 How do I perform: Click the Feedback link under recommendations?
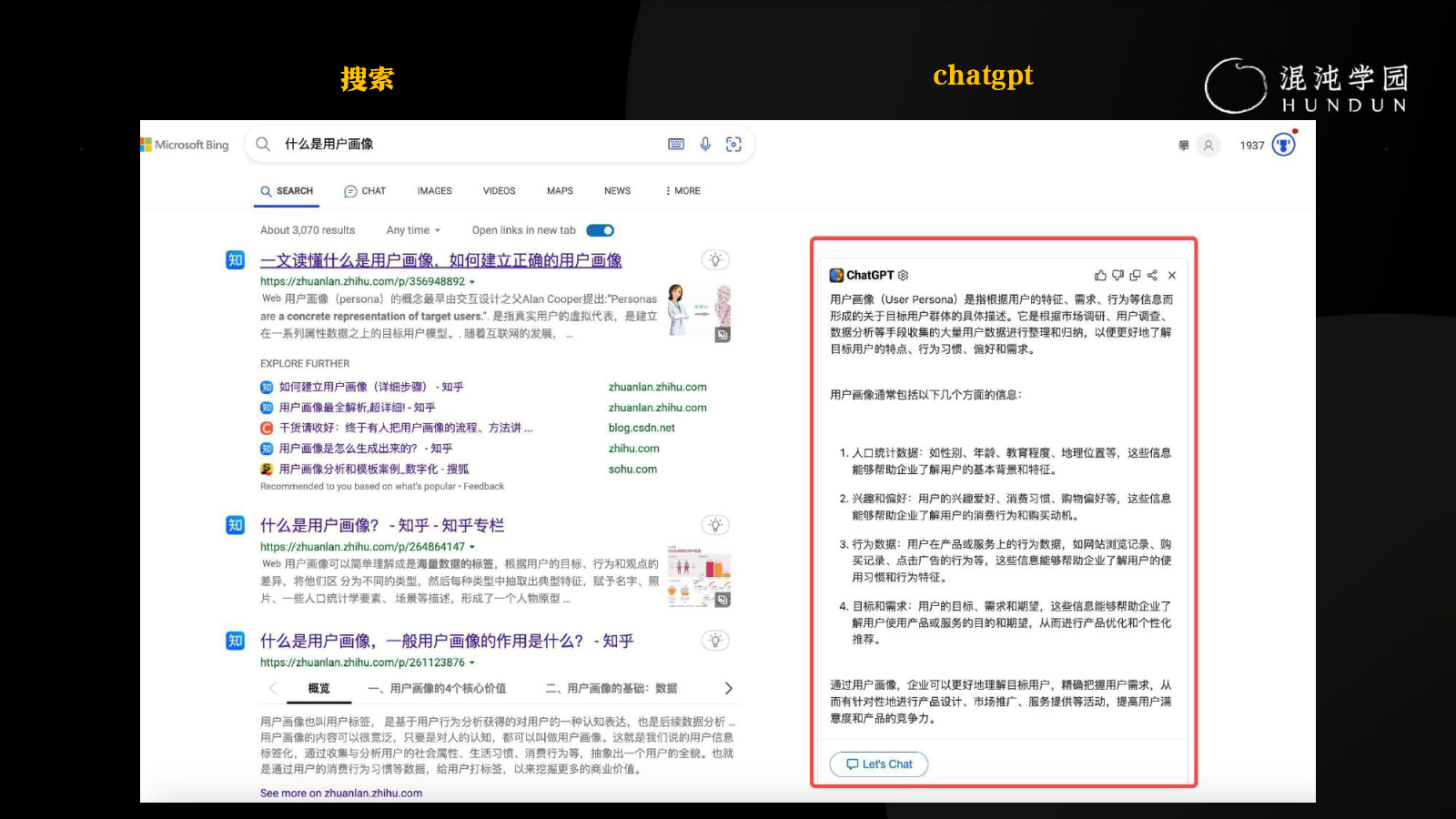pyautogui.click(x=483, y=487)
